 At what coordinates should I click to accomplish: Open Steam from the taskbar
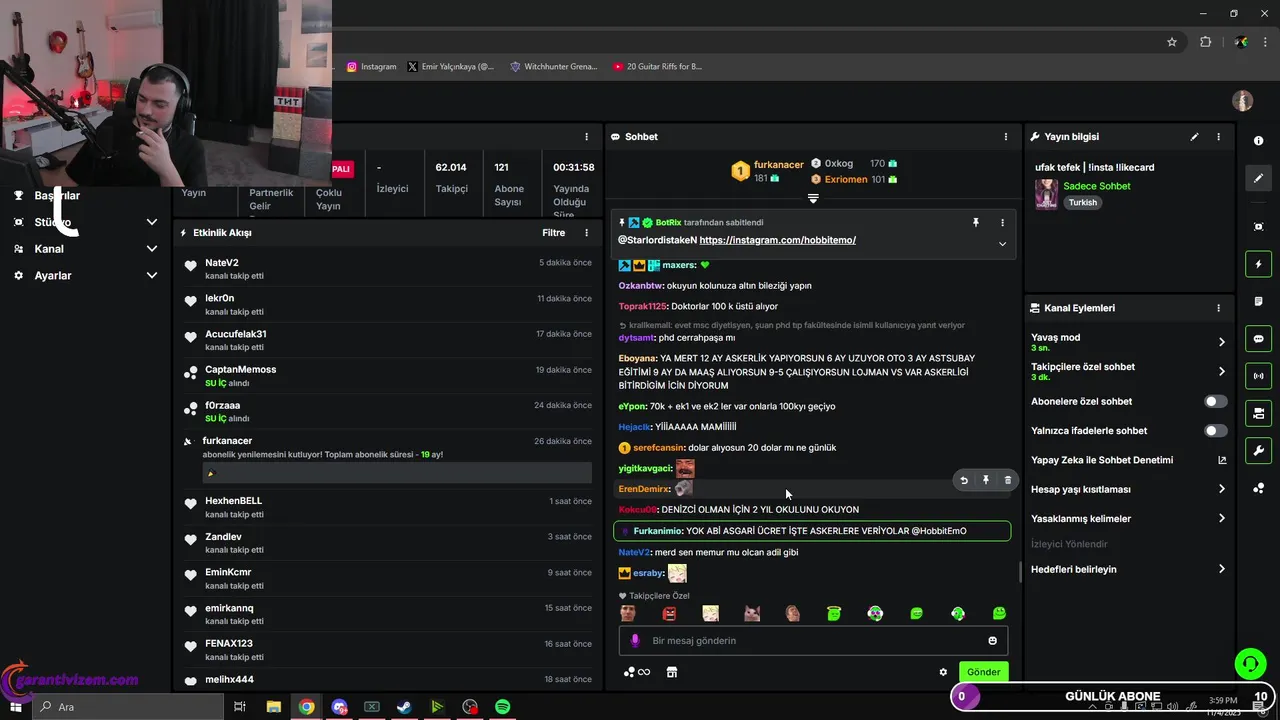[x=404, y=707]
